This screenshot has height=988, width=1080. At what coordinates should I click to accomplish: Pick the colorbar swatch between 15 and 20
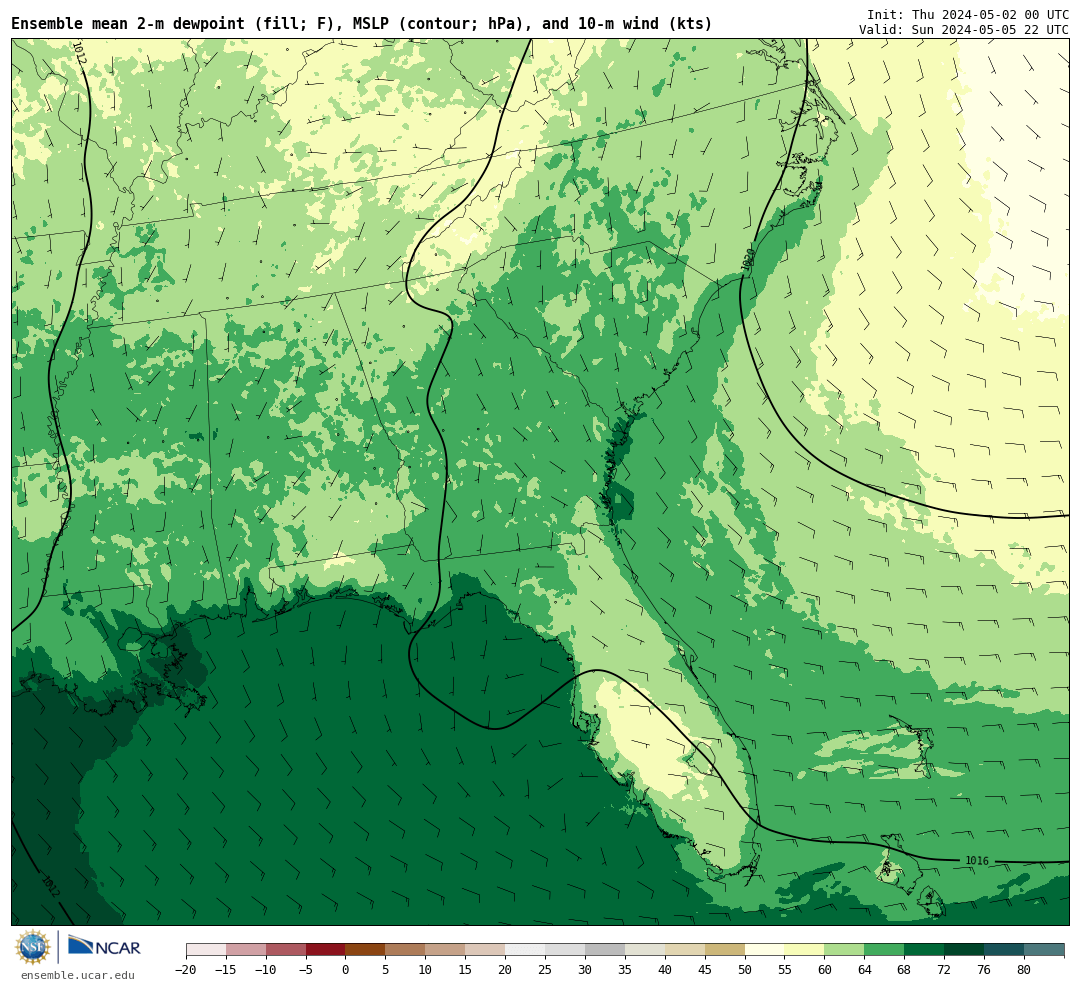(x=486, y=950)
